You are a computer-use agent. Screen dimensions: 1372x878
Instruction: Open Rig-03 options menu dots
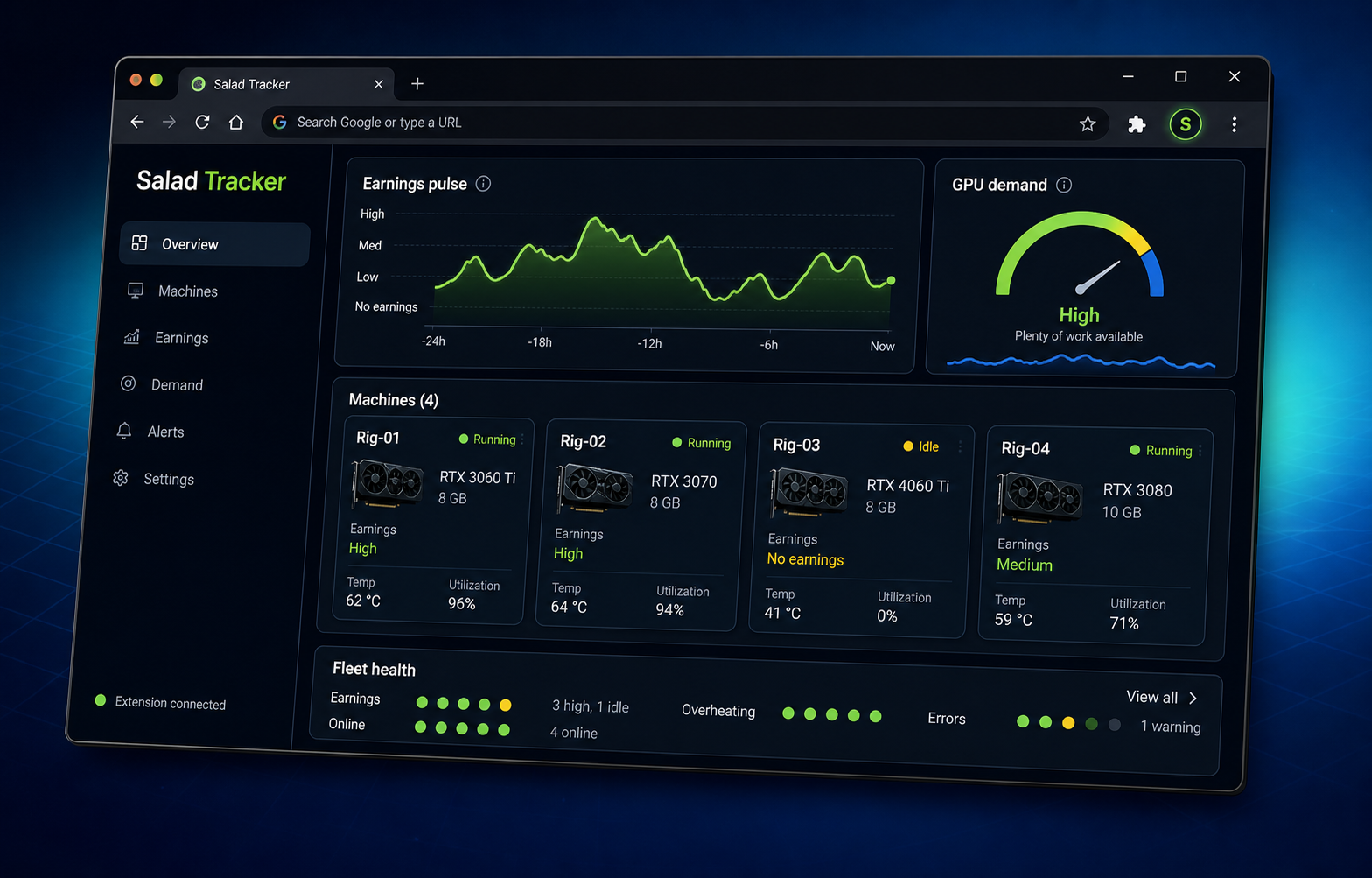960,446
